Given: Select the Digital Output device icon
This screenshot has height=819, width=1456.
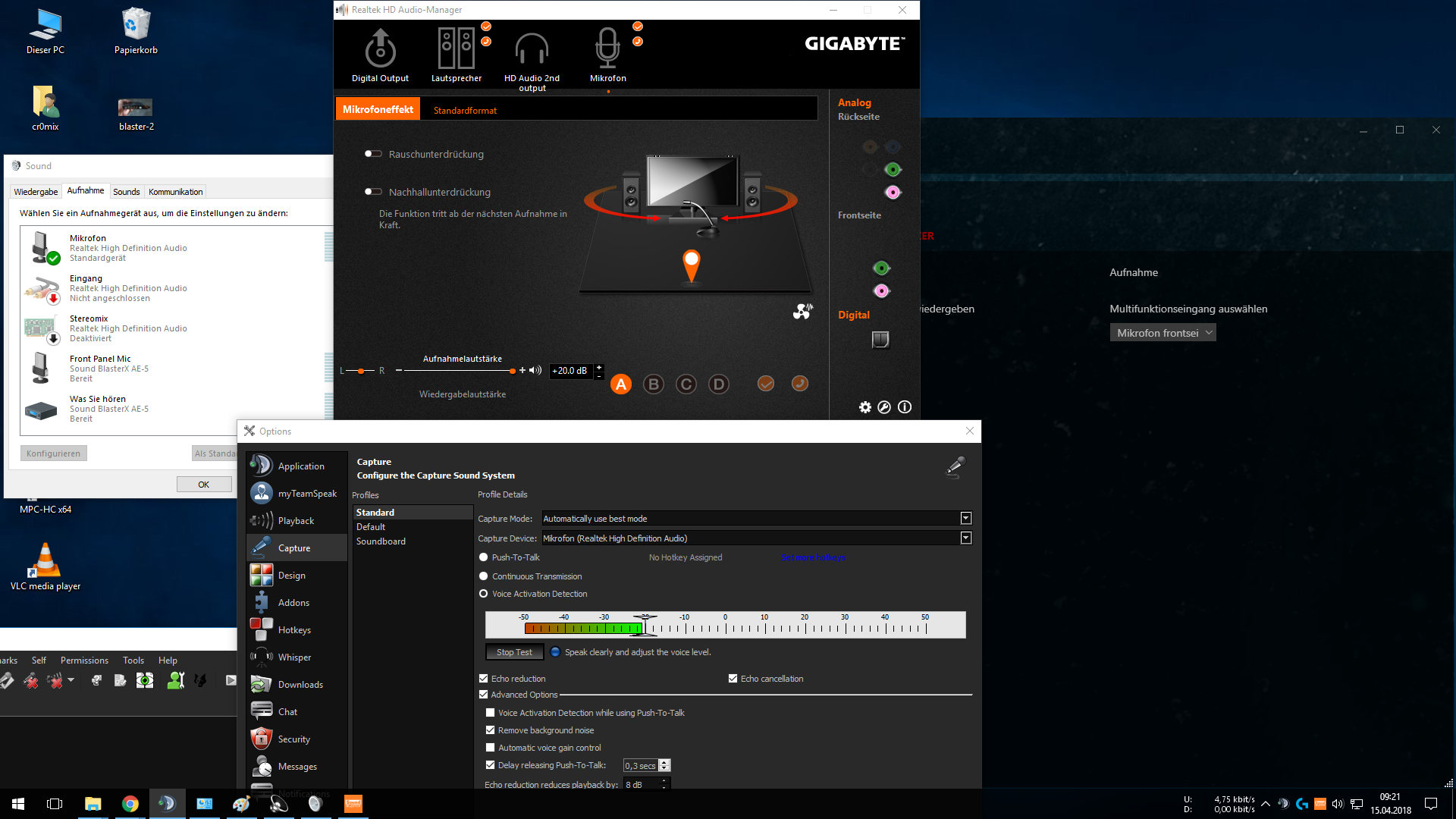Looking at the screenshot, I should click(380, 50).
